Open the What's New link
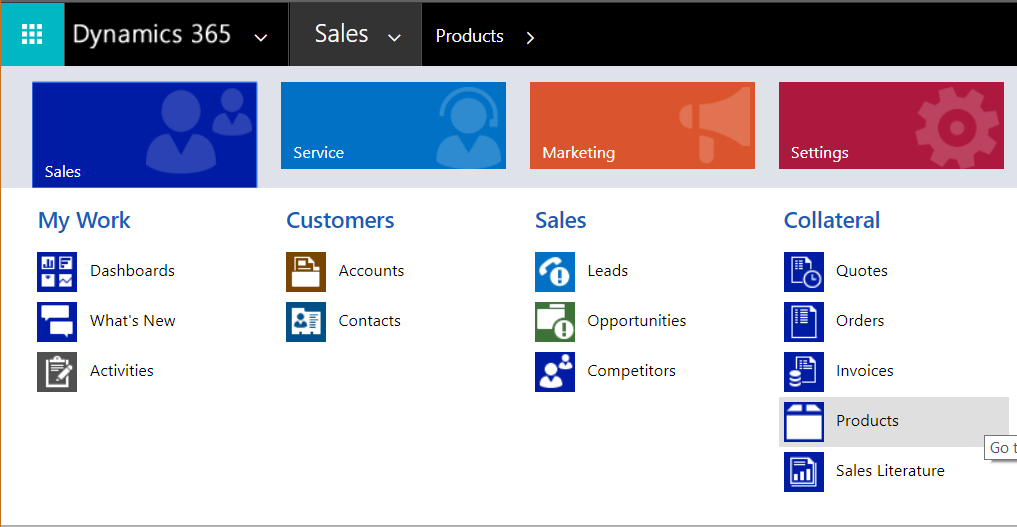This screenshot has width=1017, height=527. point(132,320)
